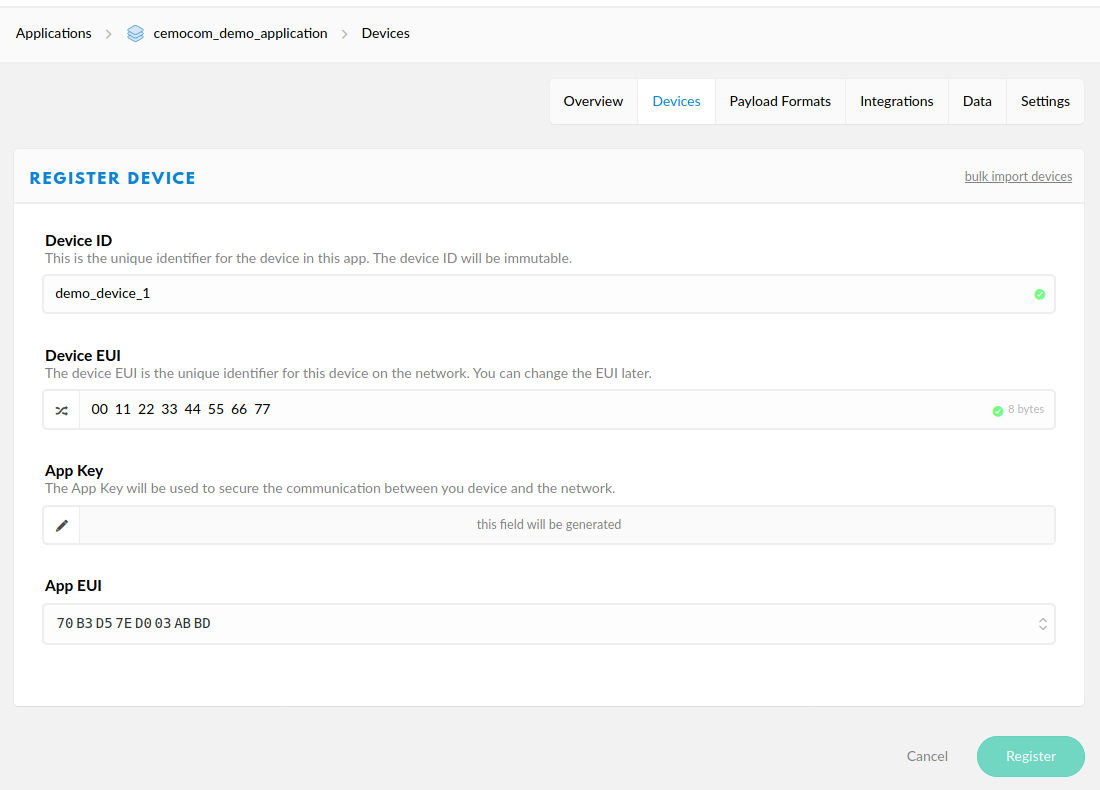Switch to the Overview tab
The width and height of the screenshot is (1100, 790).
[593, 102]
